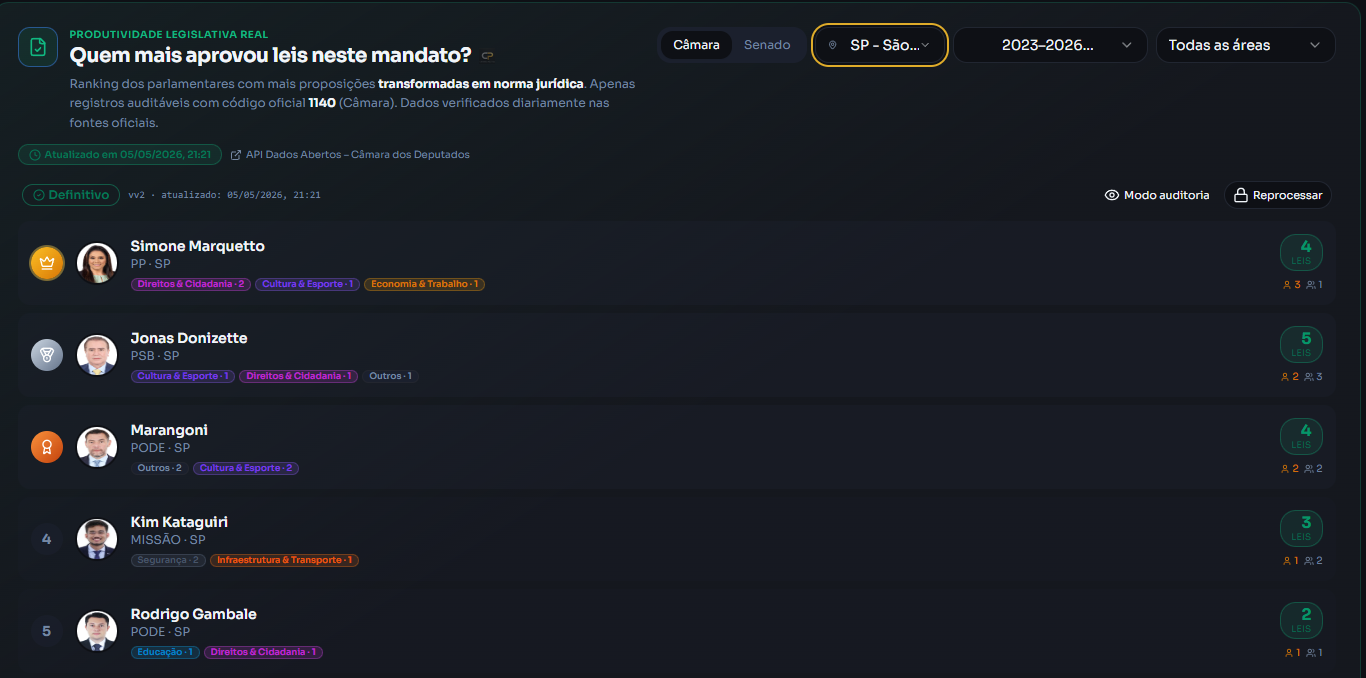The width and height of the screenshot is (1366, 678).
Task: Click the Atualizado em 05/05/2026 badge
Action: 120,155
